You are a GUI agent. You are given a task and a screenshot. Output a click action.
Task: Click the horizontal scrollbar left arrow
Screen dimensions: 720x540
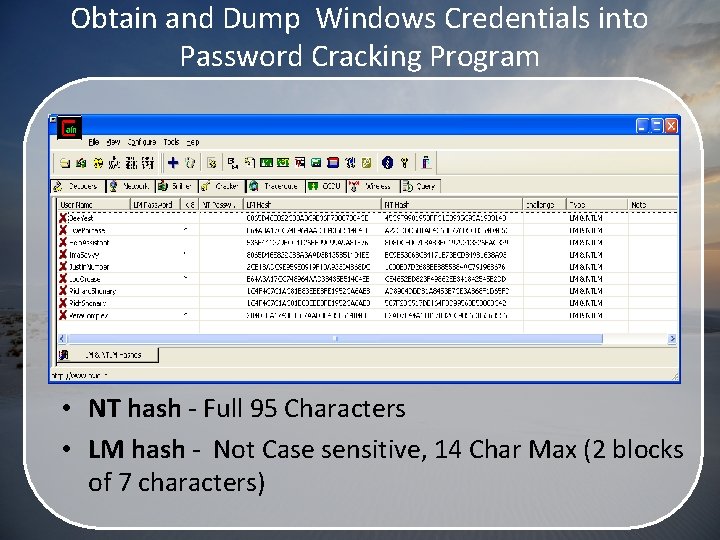63,338
